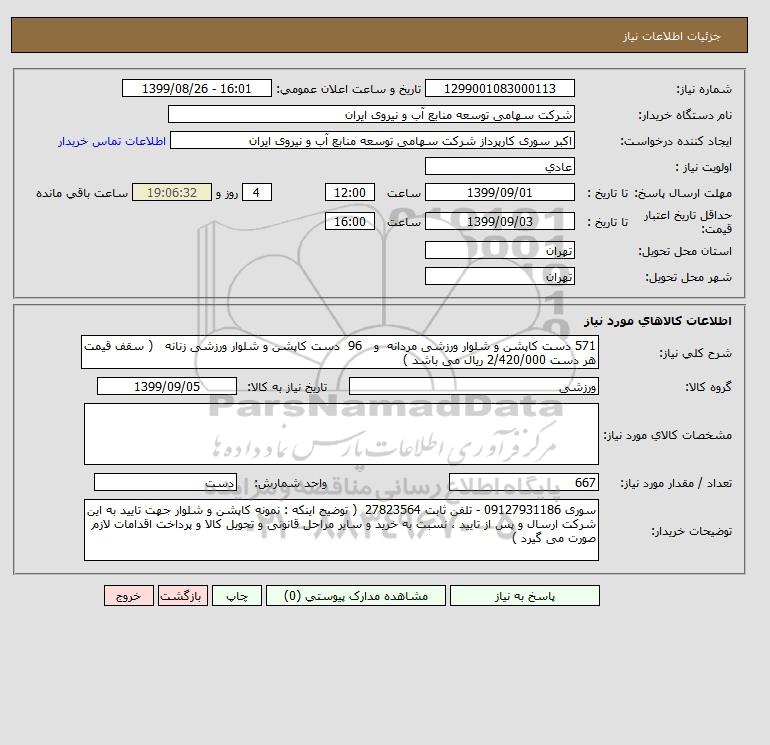Screen dimensions: 770x745
Task: Click the 'مهلت ارسال پاسخ:' label
Action: click(683, 193)
